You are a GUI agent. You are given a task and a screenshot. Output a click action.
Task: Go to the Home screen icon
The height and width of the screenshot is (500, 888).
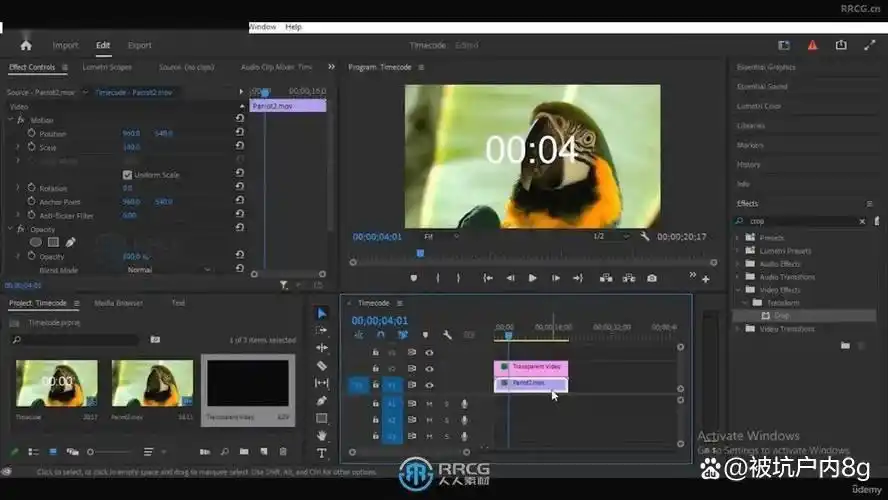point(26,45)
